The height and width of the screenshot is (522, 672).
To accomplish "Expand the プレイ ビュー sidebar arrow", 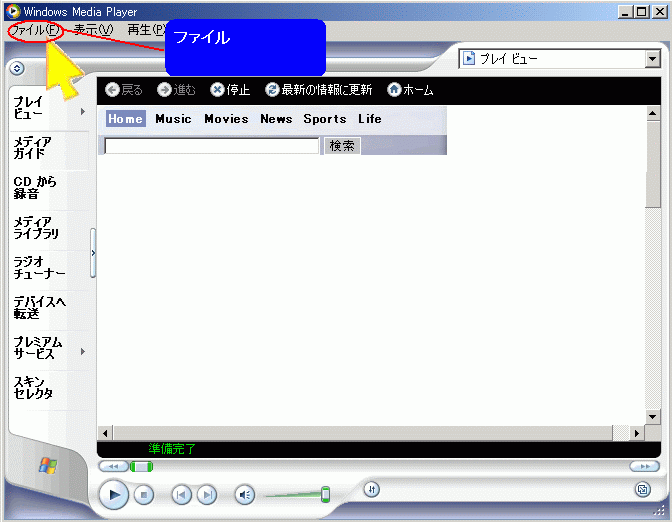I will tap(83, 111).
